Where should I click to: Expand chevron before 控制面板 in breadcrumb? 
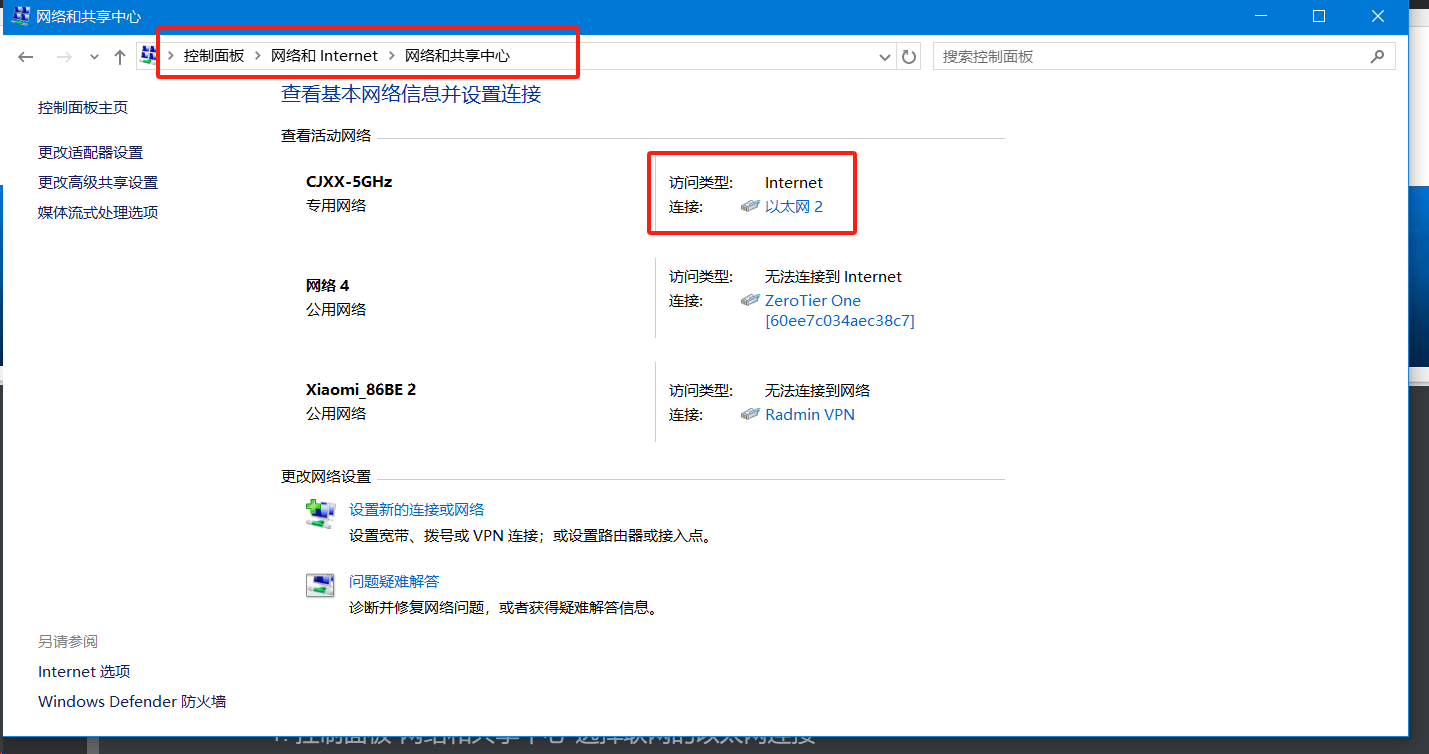pos(171,56)
